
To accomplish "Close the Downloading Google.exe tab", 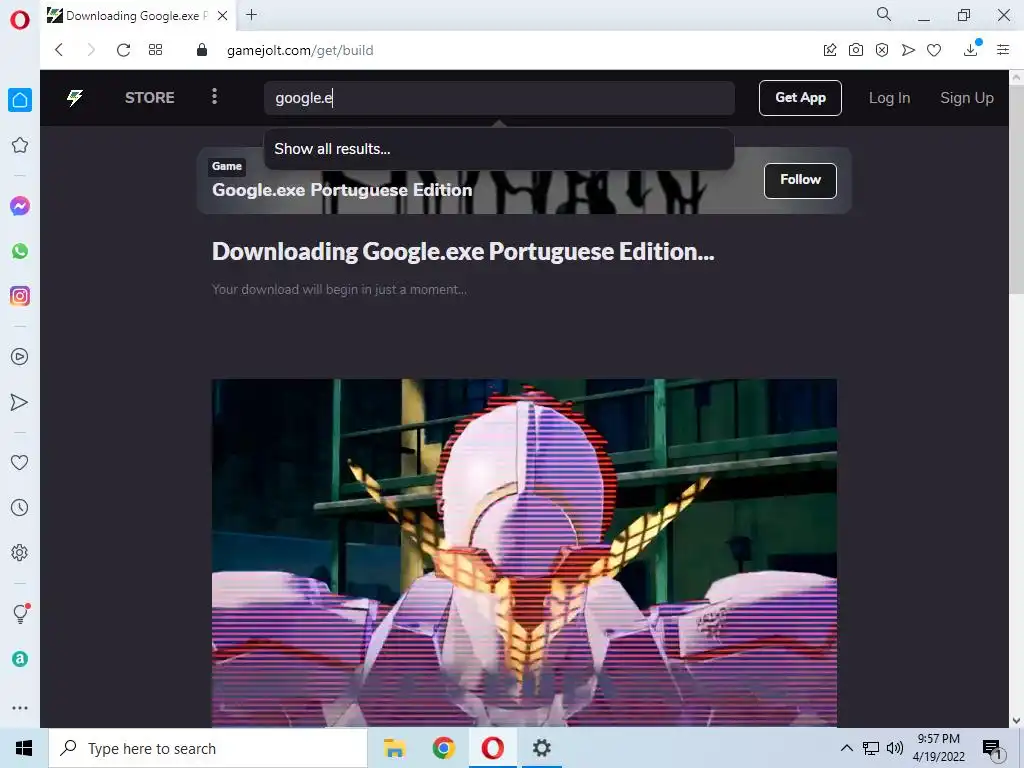I will [x=223, y=16].
